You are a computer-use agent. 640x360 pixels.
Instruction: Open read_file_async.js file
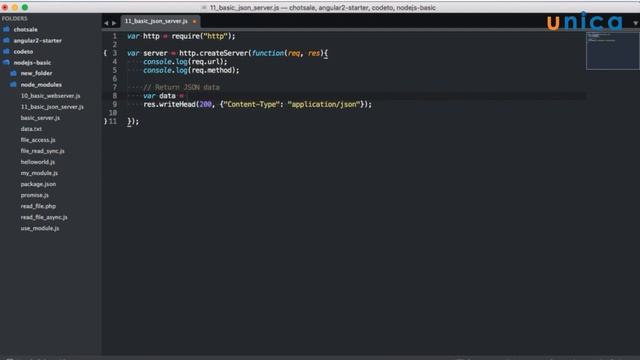44,217
